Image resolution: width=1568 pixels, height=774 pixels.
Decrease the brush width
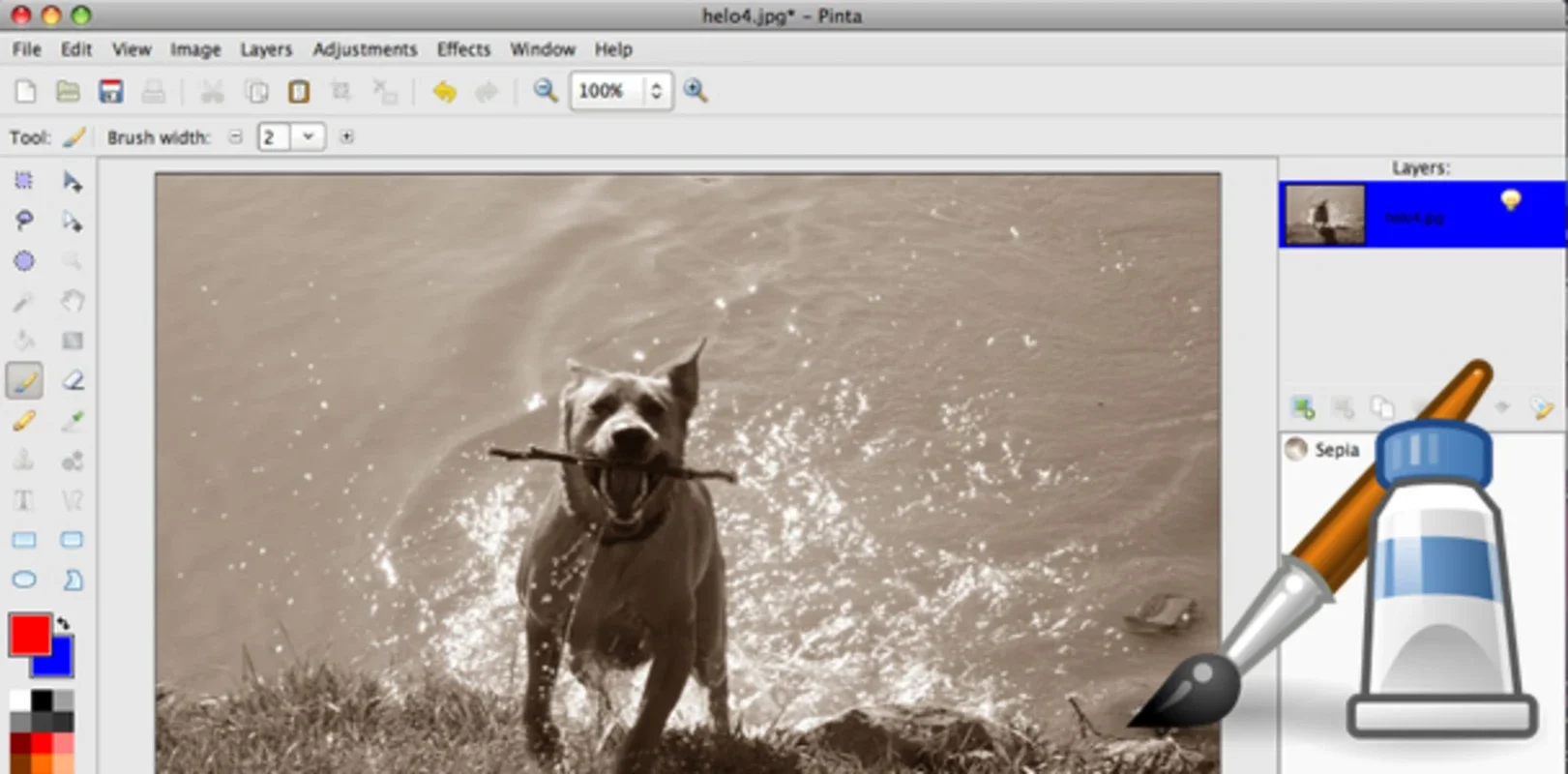click(235, 136)
